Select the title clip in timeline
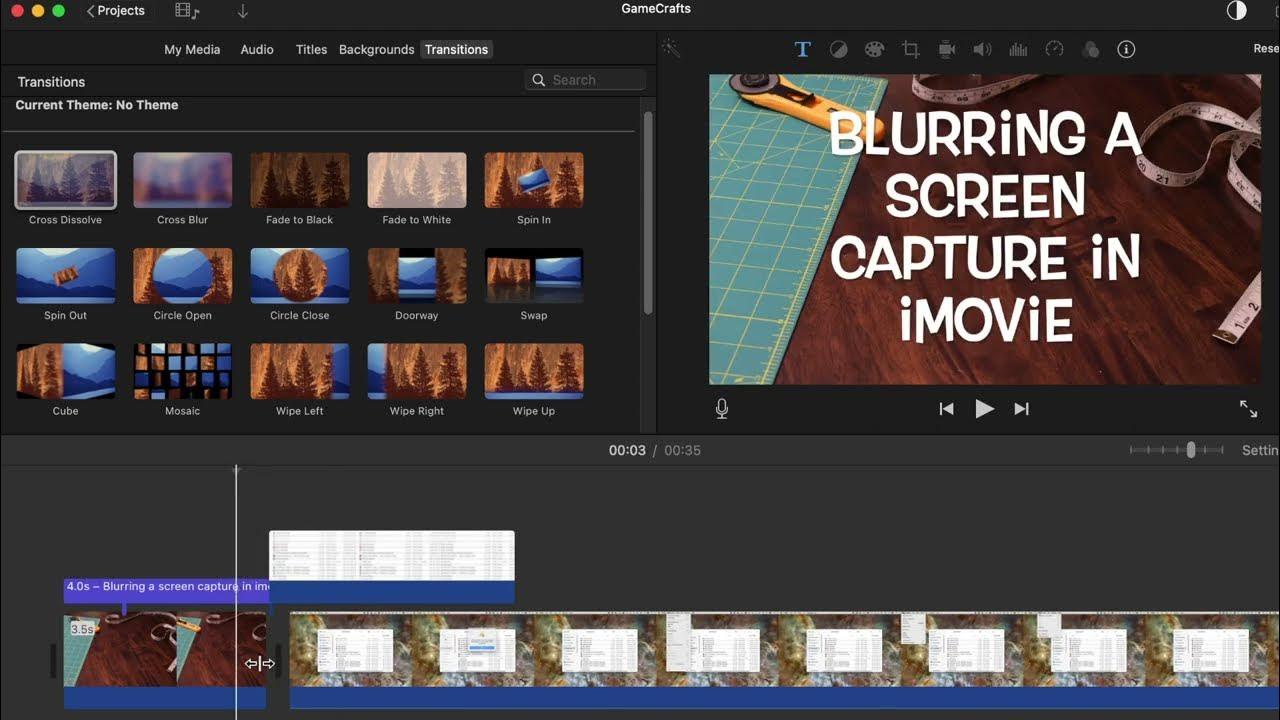 click(166, 590)
